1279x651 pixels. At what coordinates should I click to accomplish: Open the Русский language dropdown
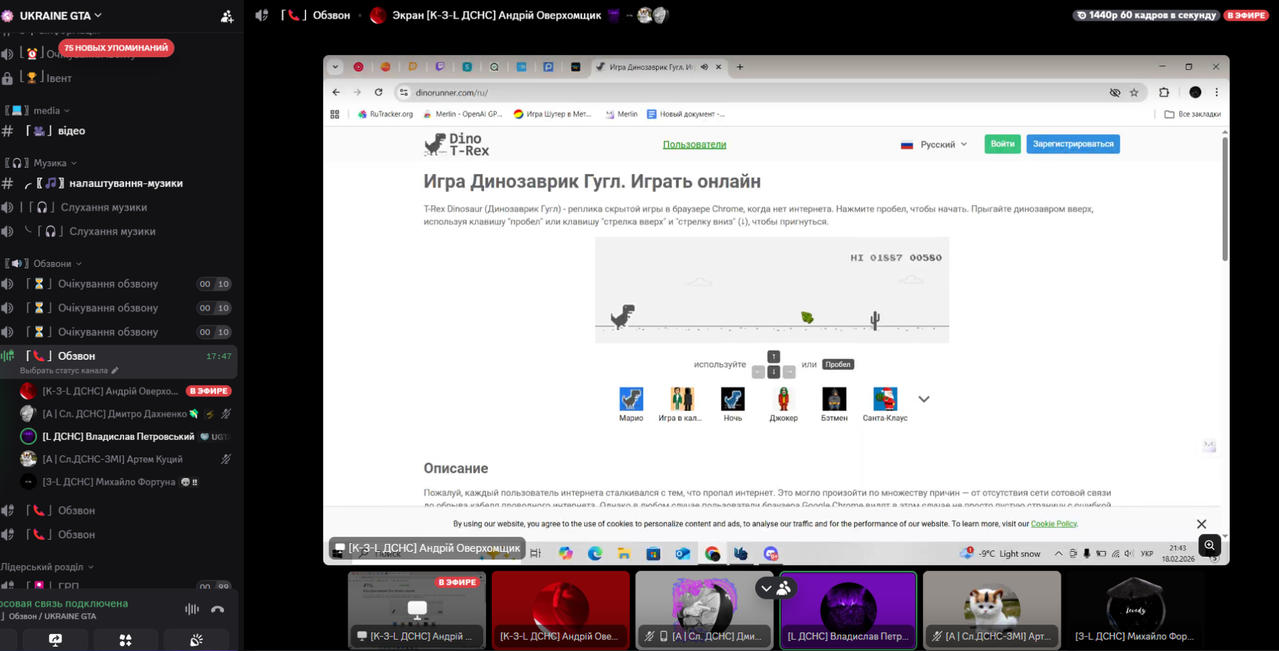[934, 145]
